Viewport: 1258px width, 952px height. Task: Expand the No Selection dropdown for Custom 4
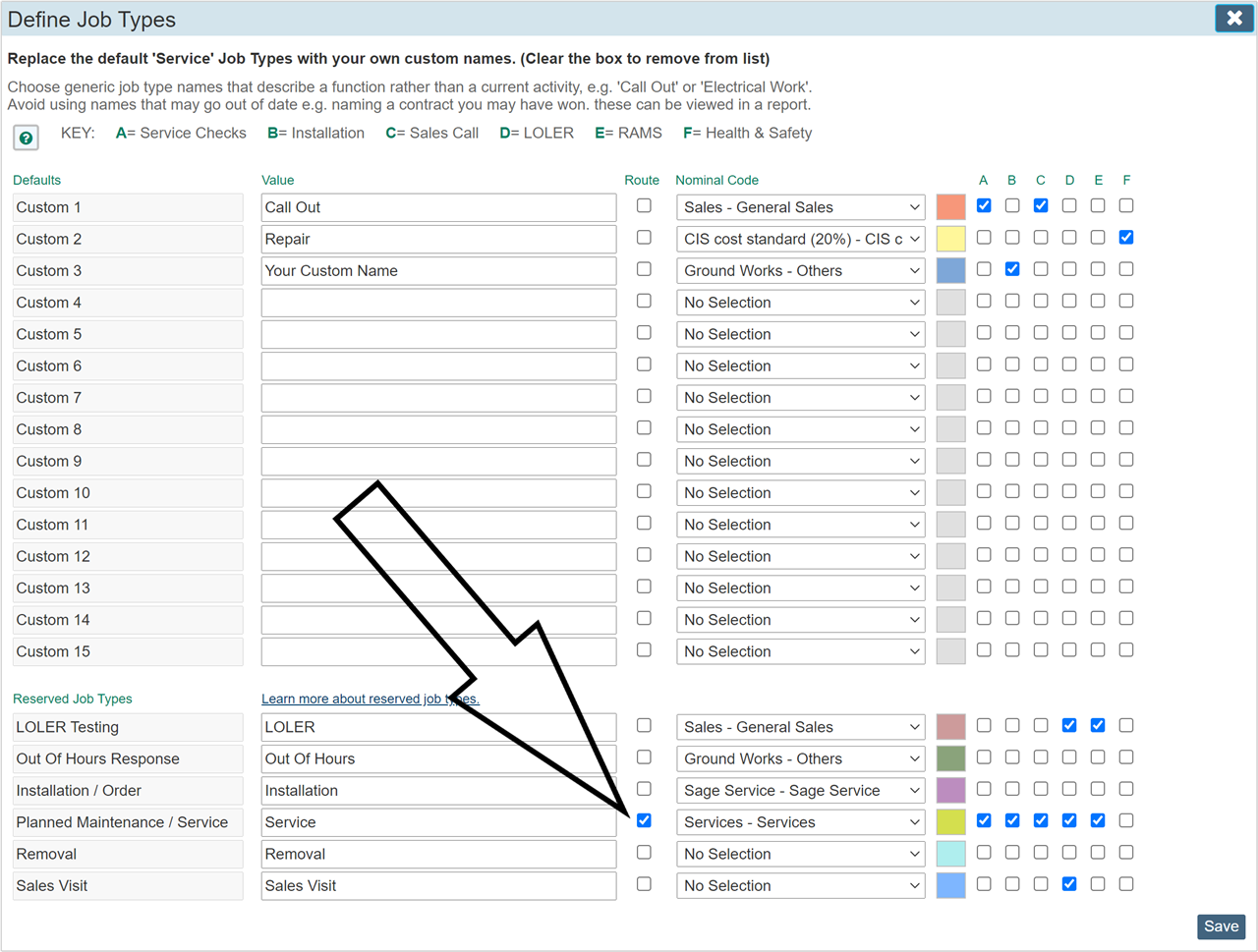(800, 303)
